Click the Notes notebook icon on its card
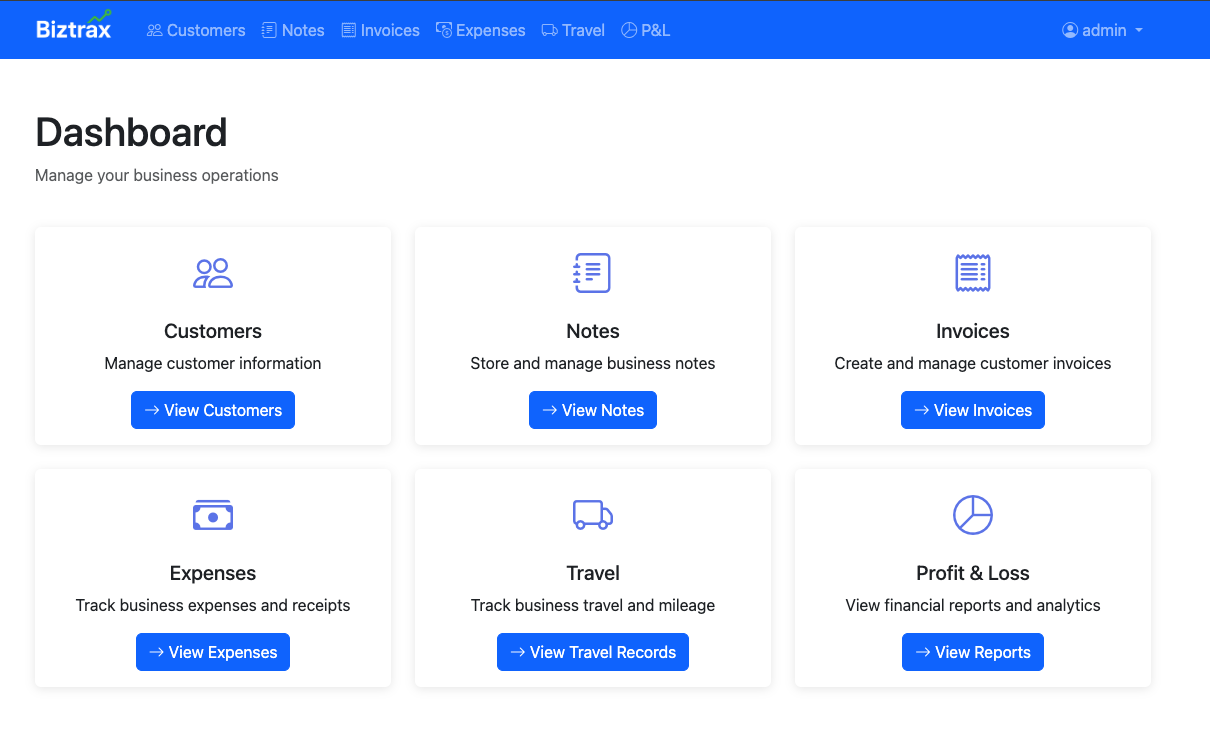Image resolution: width=1210 pixels, height=731 pixels. point(593,273)
